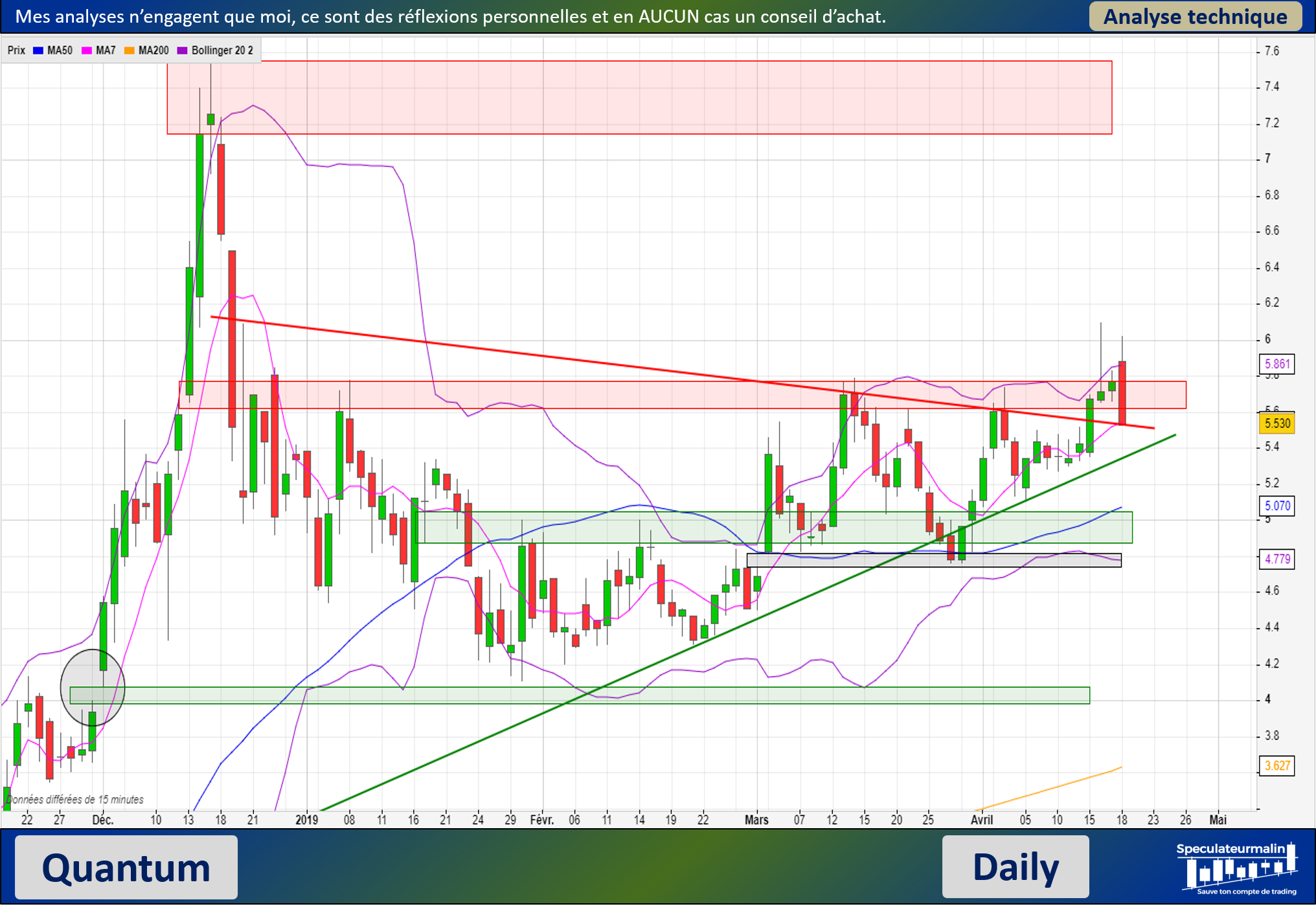Click the Mars month label on the time axis

[x=756, y=820]
